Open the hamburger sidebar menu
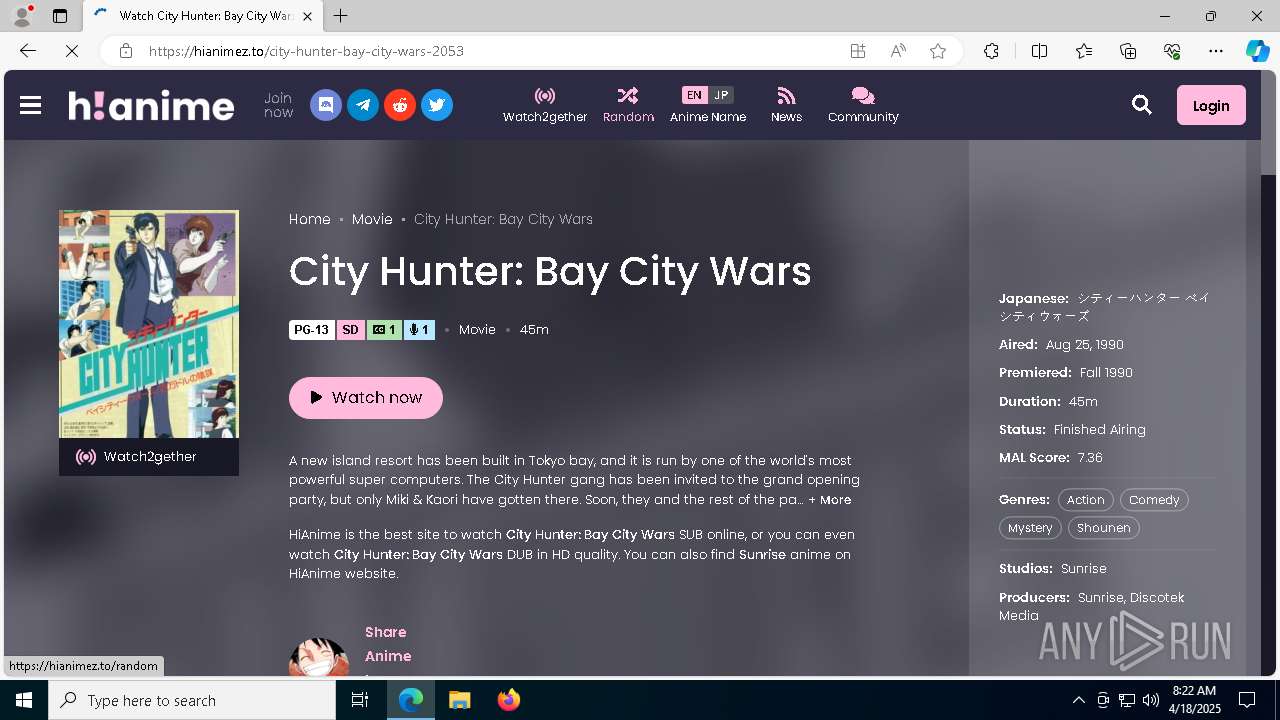 click(30, 105)
